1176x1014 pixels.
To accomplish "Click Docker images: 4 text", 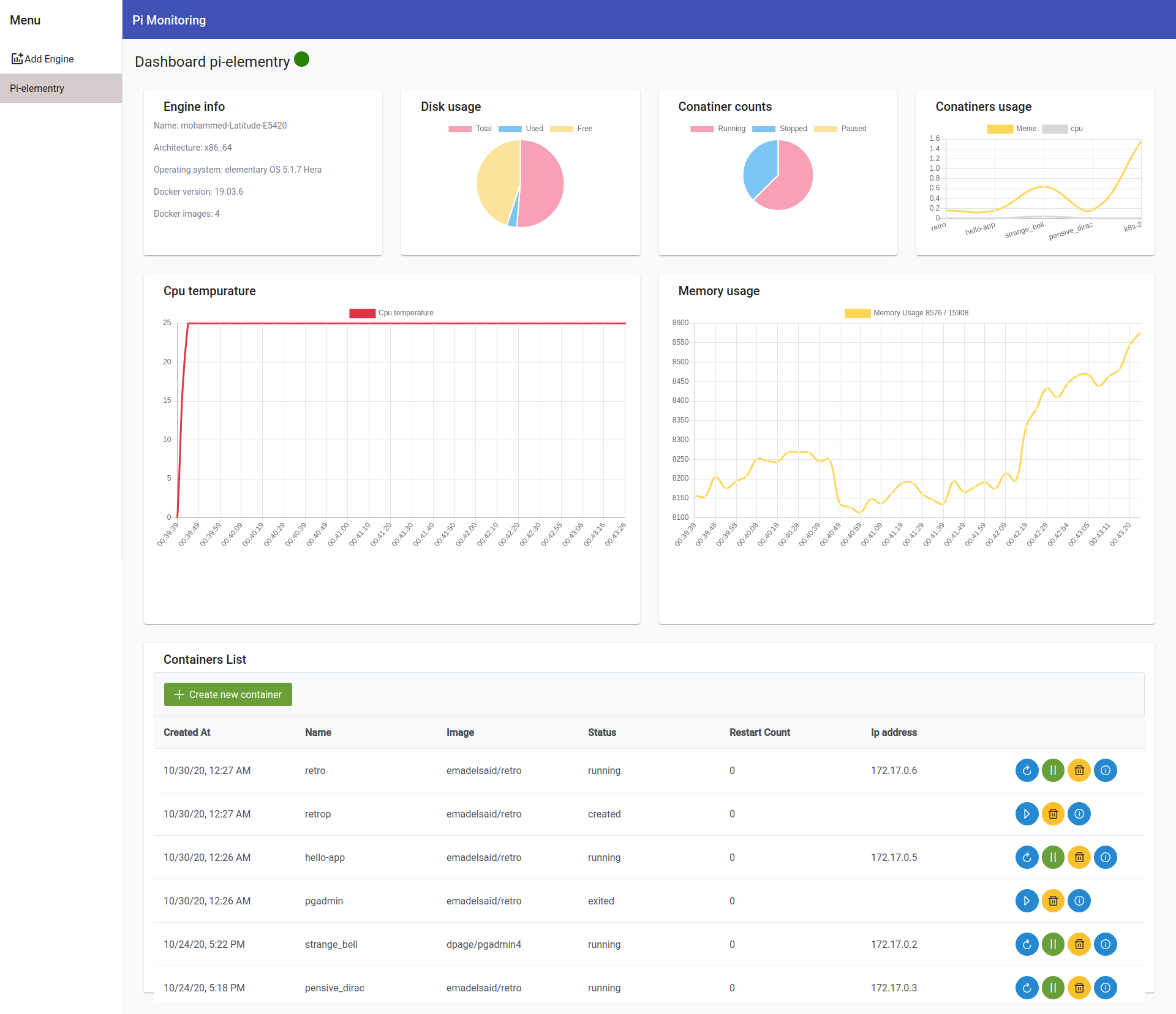I will pos(186,214).
